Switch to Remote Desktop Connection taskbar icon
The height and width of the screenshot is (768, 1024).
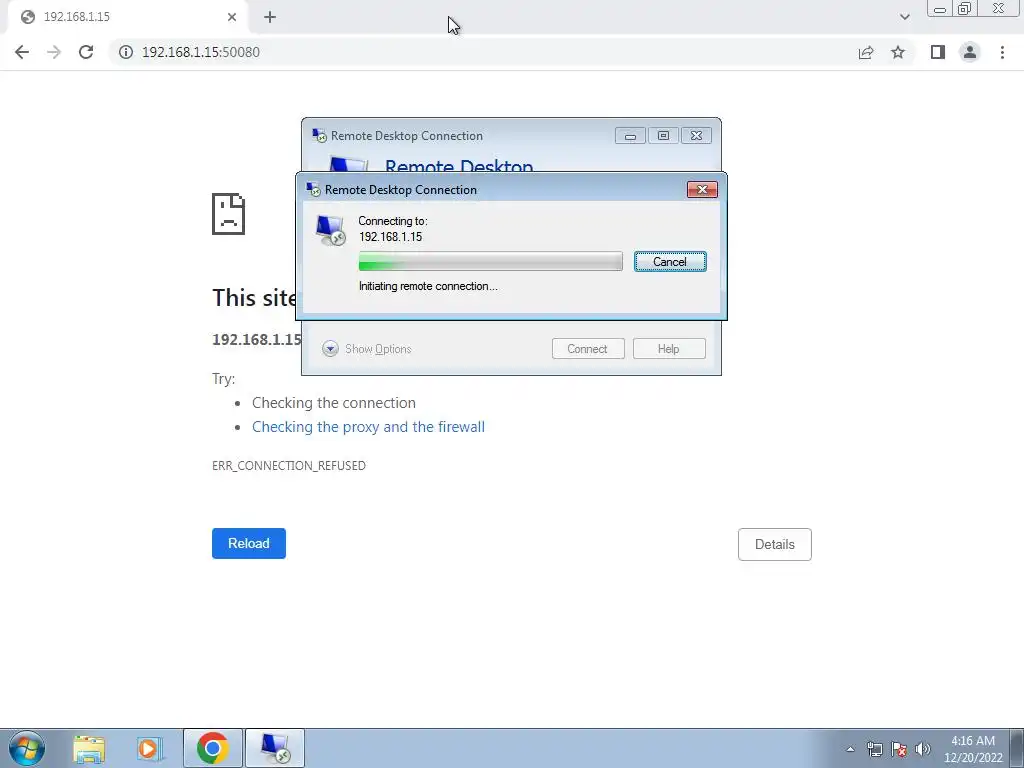click(275, 748)
